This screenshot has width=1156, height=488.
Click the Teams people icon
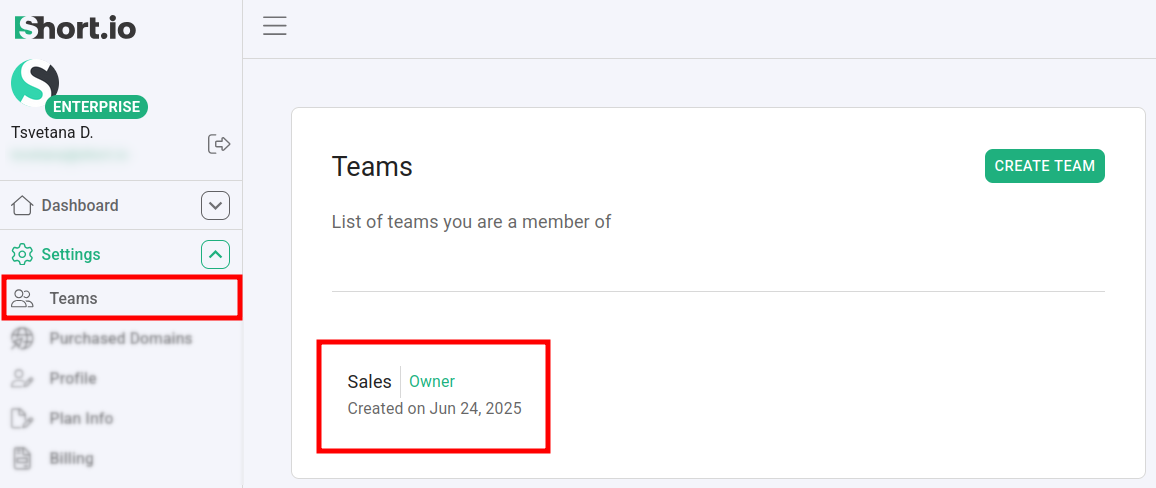click(x=22, y=298)
